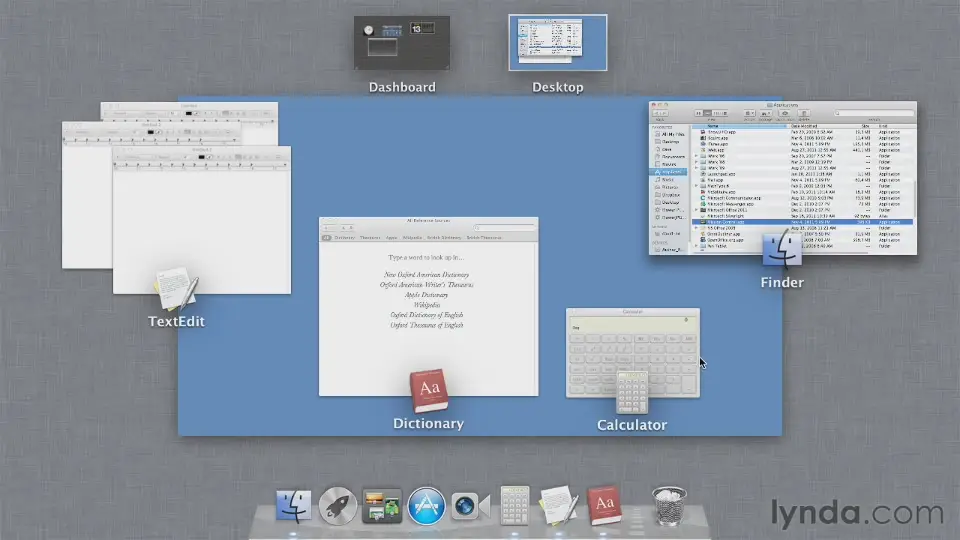
Task: Click the camera recorder icon in Dock
Action: [x=470, y=506]
